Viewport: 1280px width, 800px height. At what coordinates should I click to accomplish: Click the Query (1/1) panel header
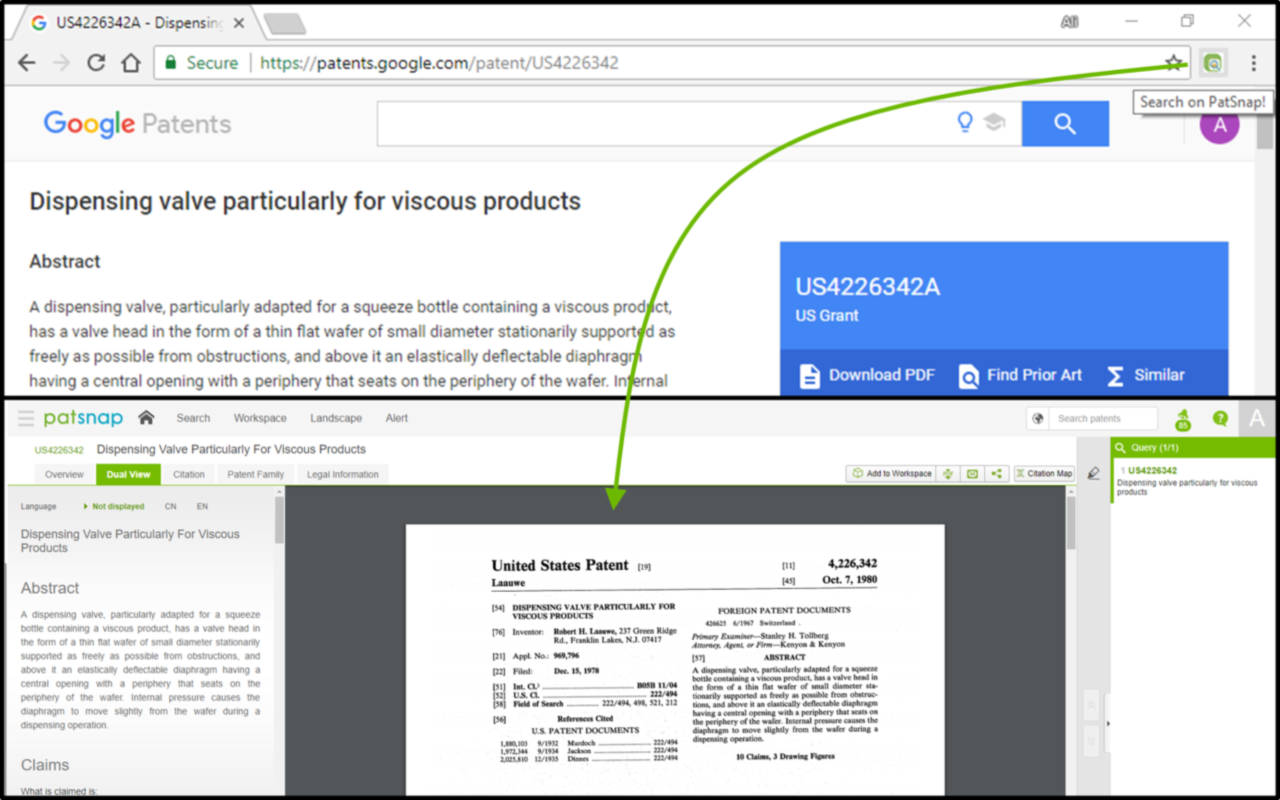(x=1193, y=448)
